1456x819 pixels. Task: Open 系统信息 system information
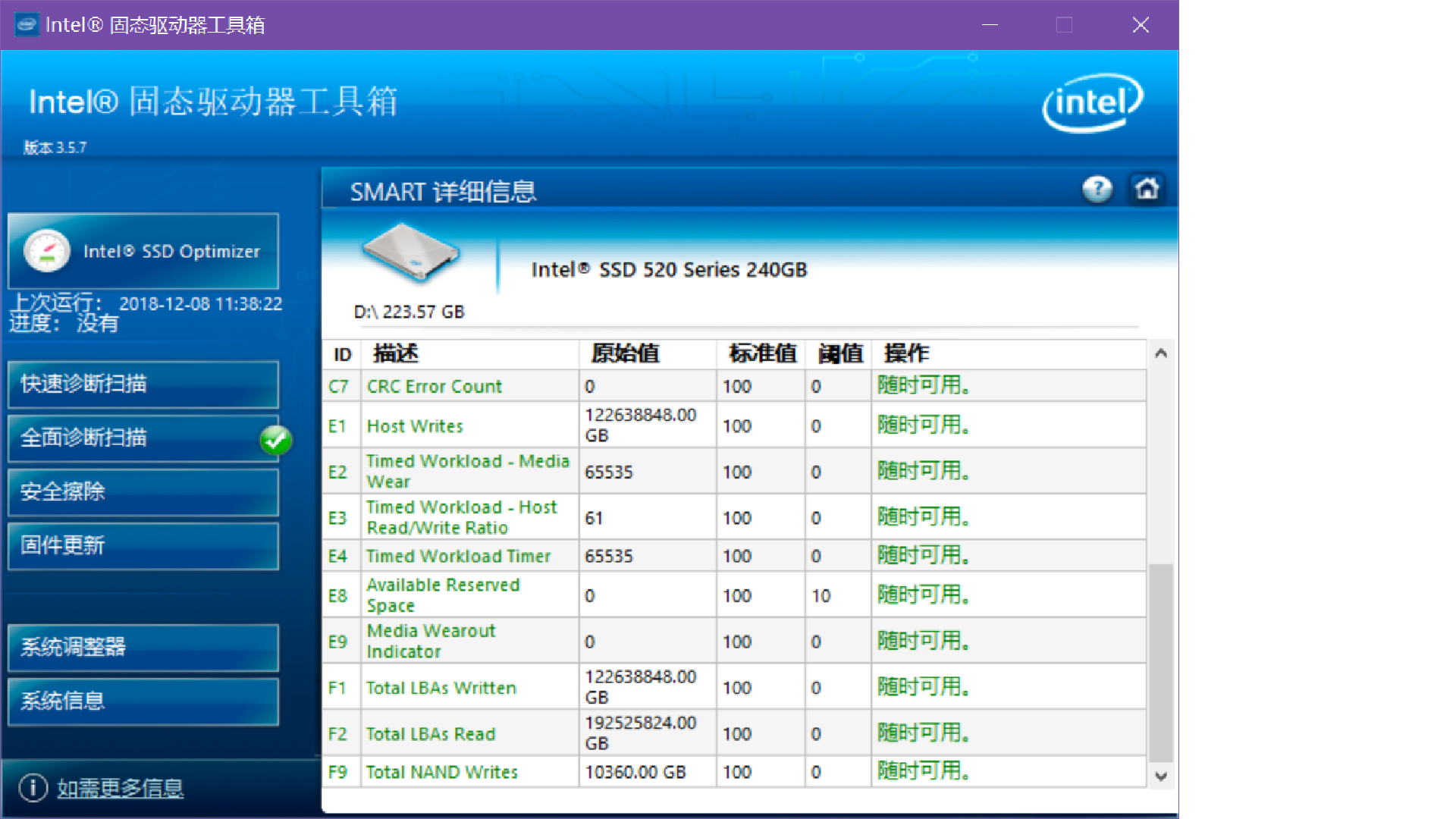(143, 701)
